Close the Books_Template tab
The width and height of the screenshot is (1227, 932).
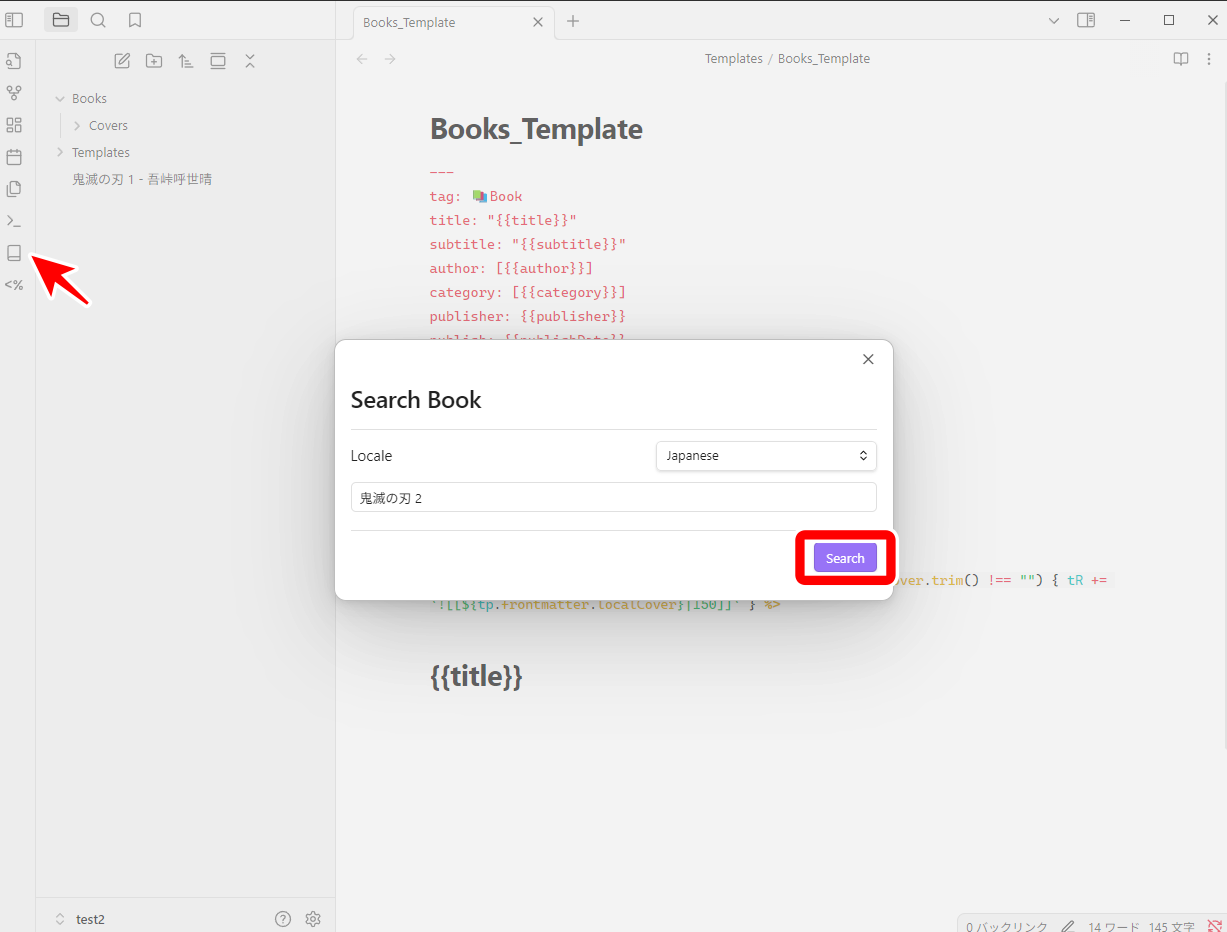[538, 22]
